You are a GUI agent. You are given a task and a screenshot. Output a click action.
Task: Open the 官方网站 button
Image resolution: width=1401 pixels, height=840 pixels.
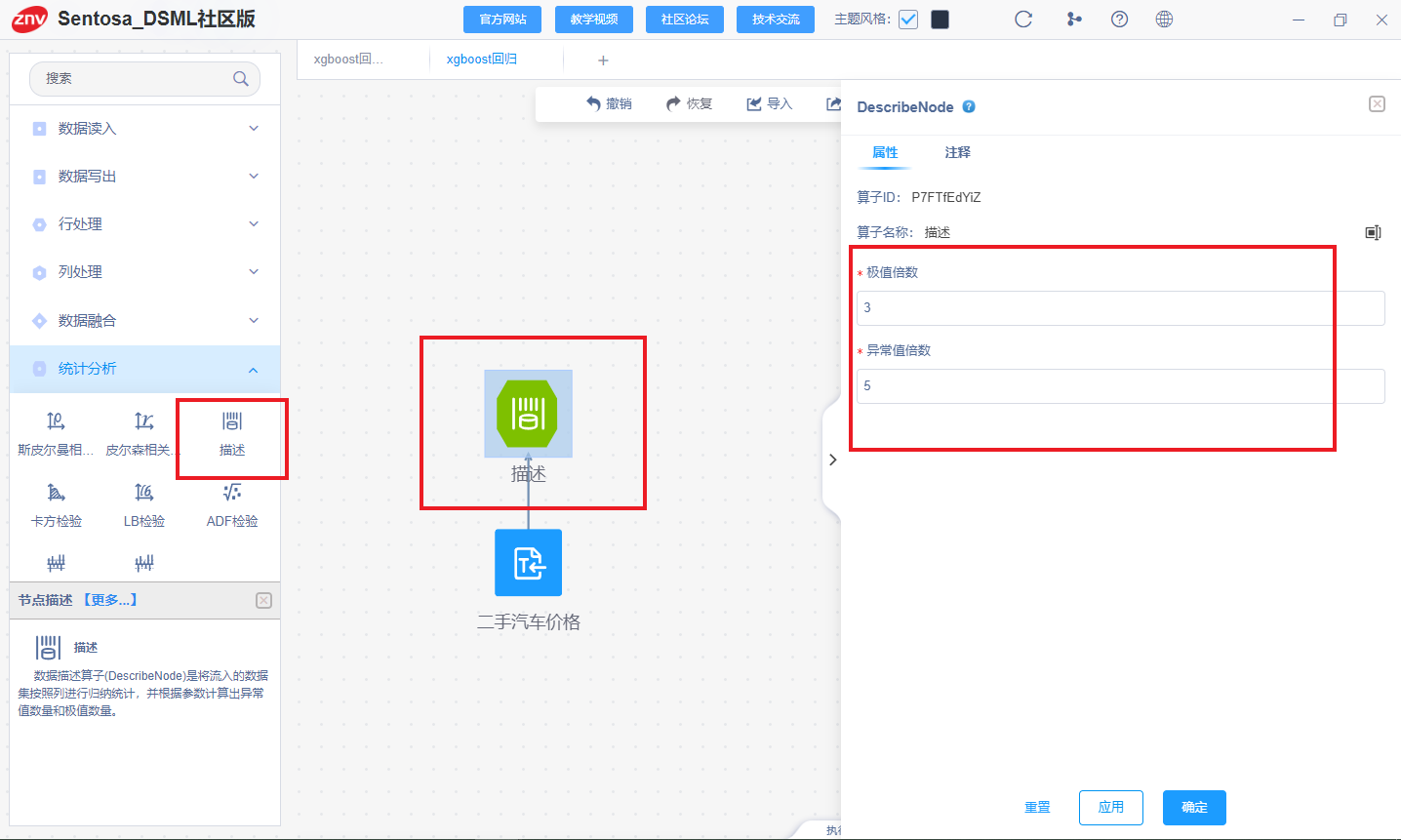pos(502,20)
